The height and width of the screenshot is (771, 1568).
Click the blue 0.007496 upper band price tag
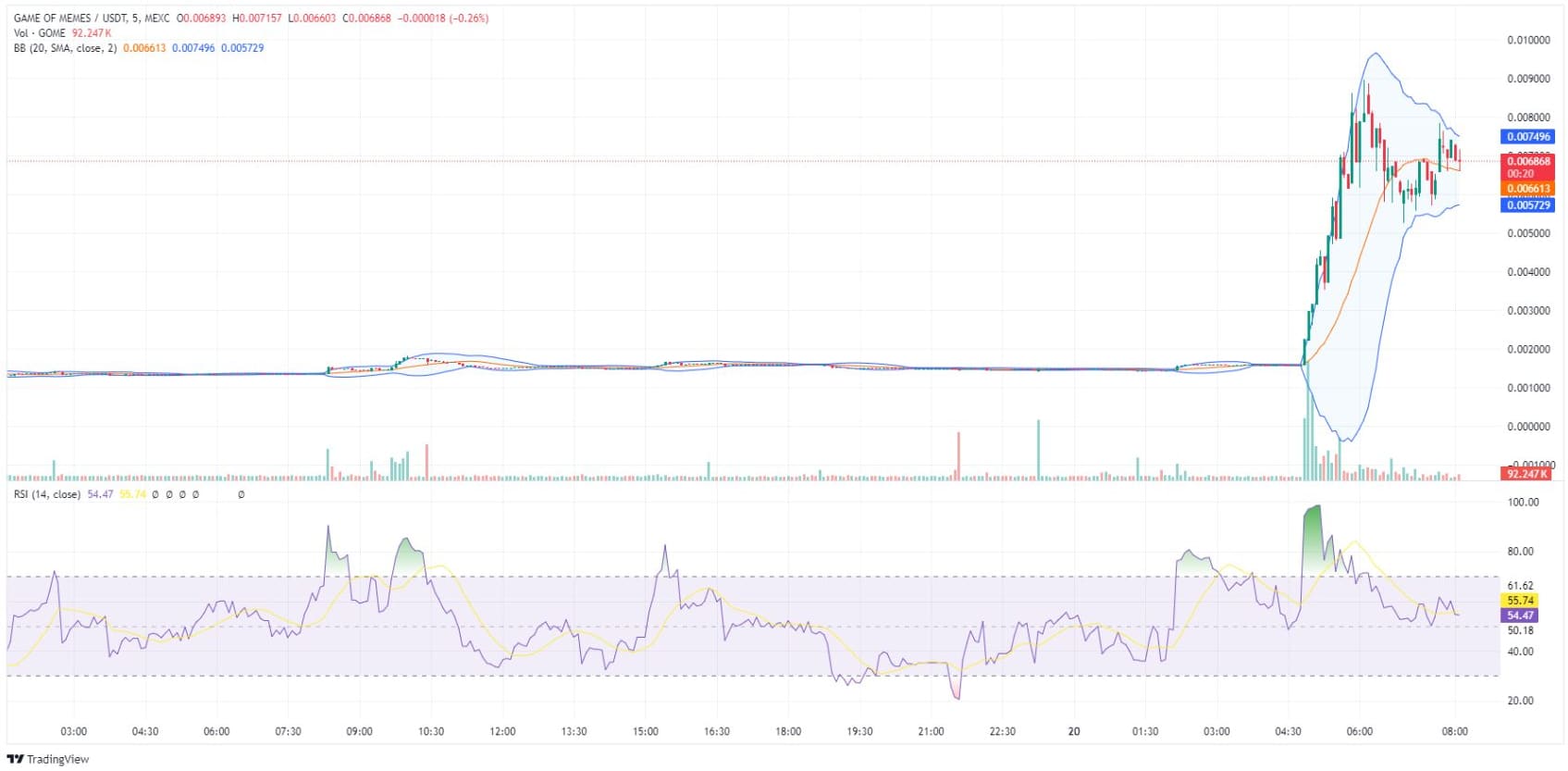tap(1527, 137)
